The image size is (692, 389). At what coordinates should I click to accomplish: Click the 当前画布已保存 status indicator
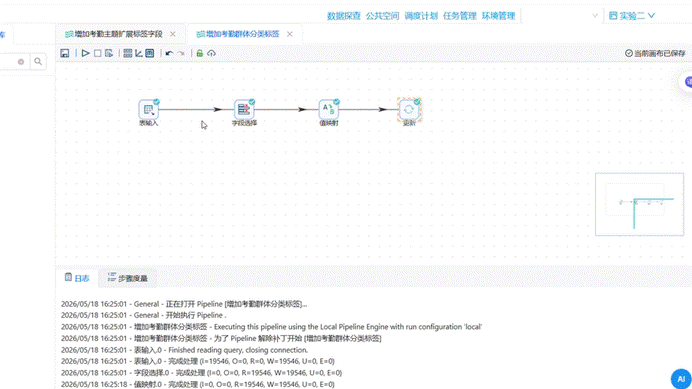pos(655,53)
